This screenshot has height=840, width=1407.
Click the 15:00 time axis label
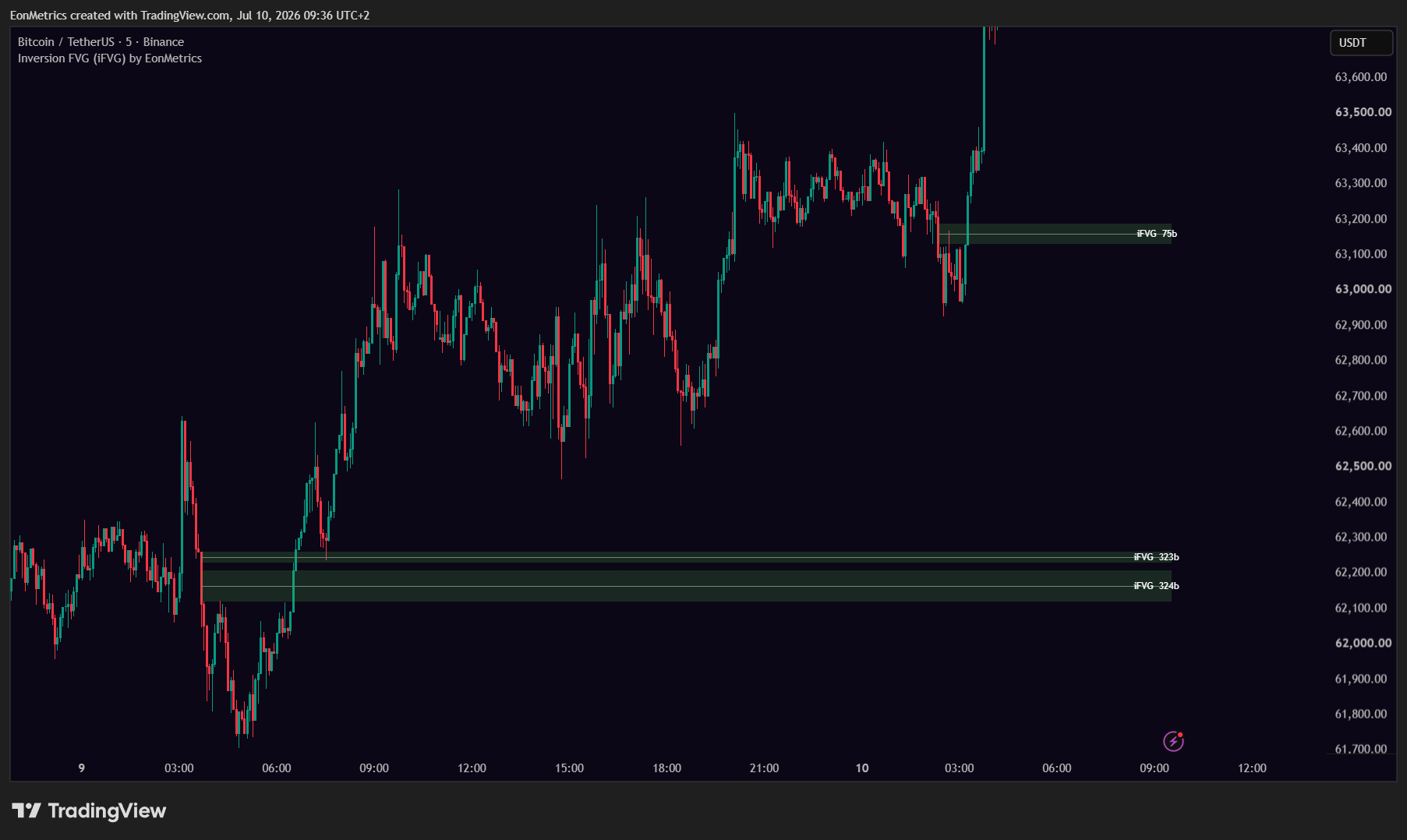(x=569, y=768)
